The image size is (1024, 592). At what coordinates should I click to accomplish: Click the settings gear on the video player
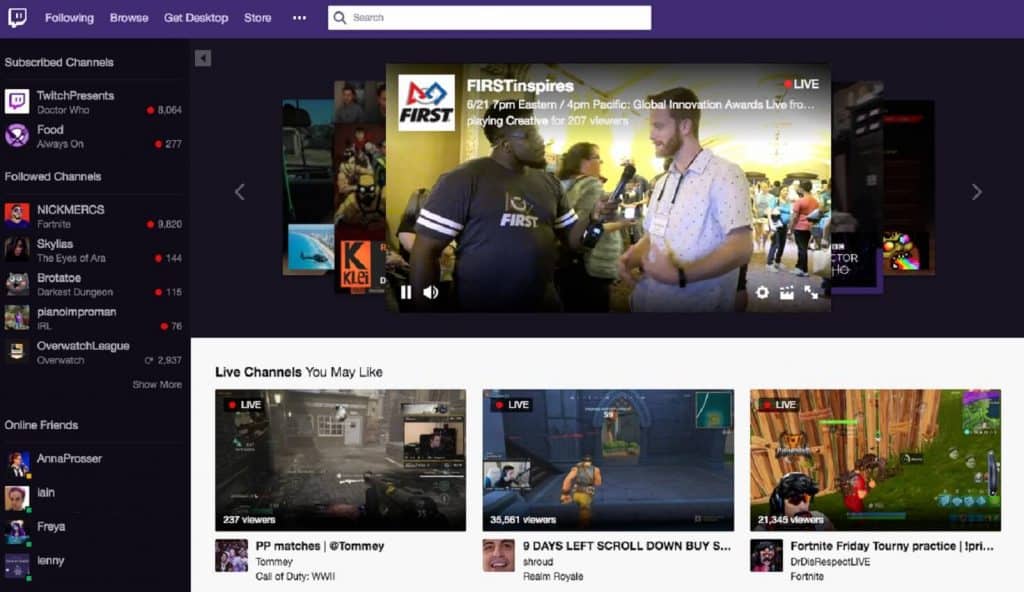click(x=762, y=292)
